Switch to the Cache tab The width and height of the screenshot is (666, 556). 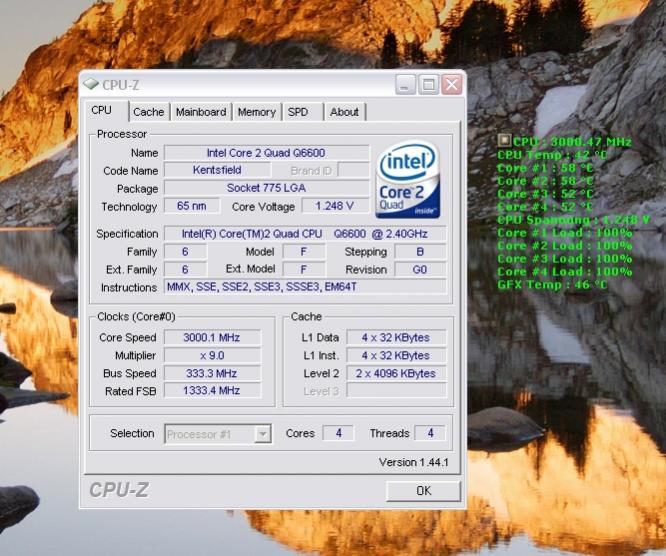click(148, 112)
